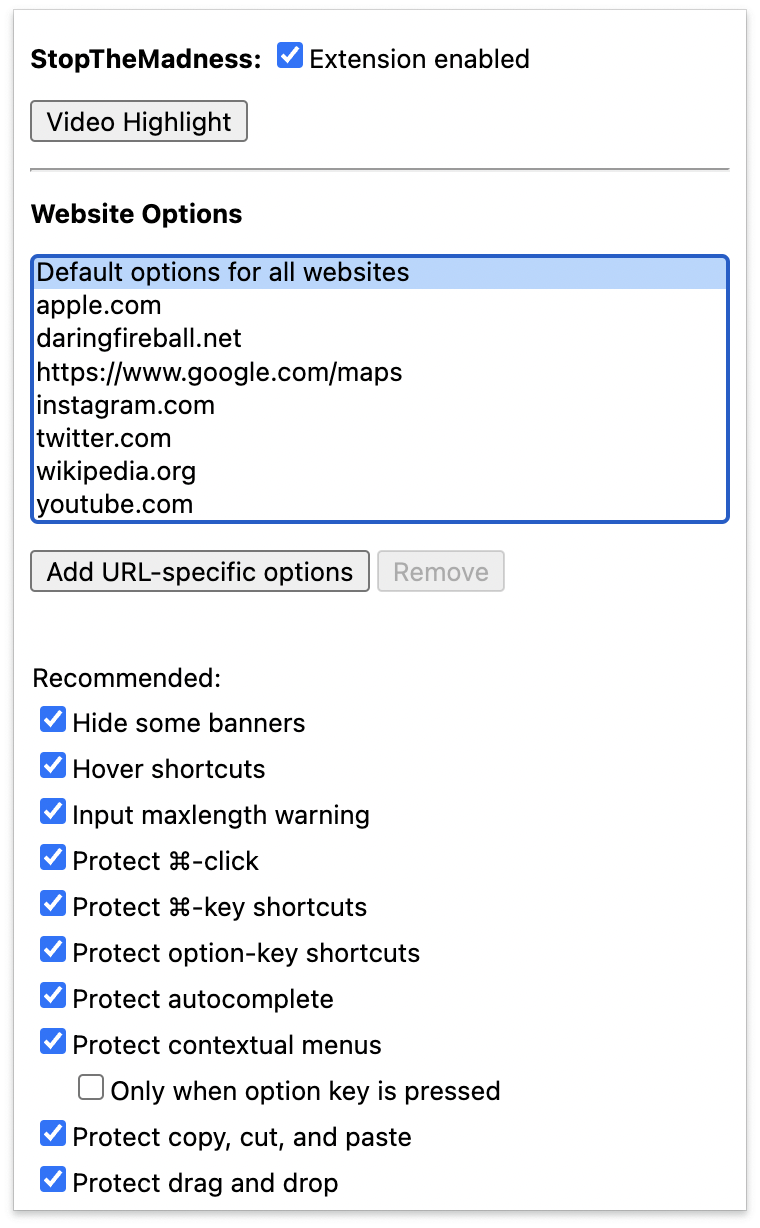Toggle Protect drag and drop checkbox
This screenshot has width=760, height=1228.
click(x=53, y=1180)
